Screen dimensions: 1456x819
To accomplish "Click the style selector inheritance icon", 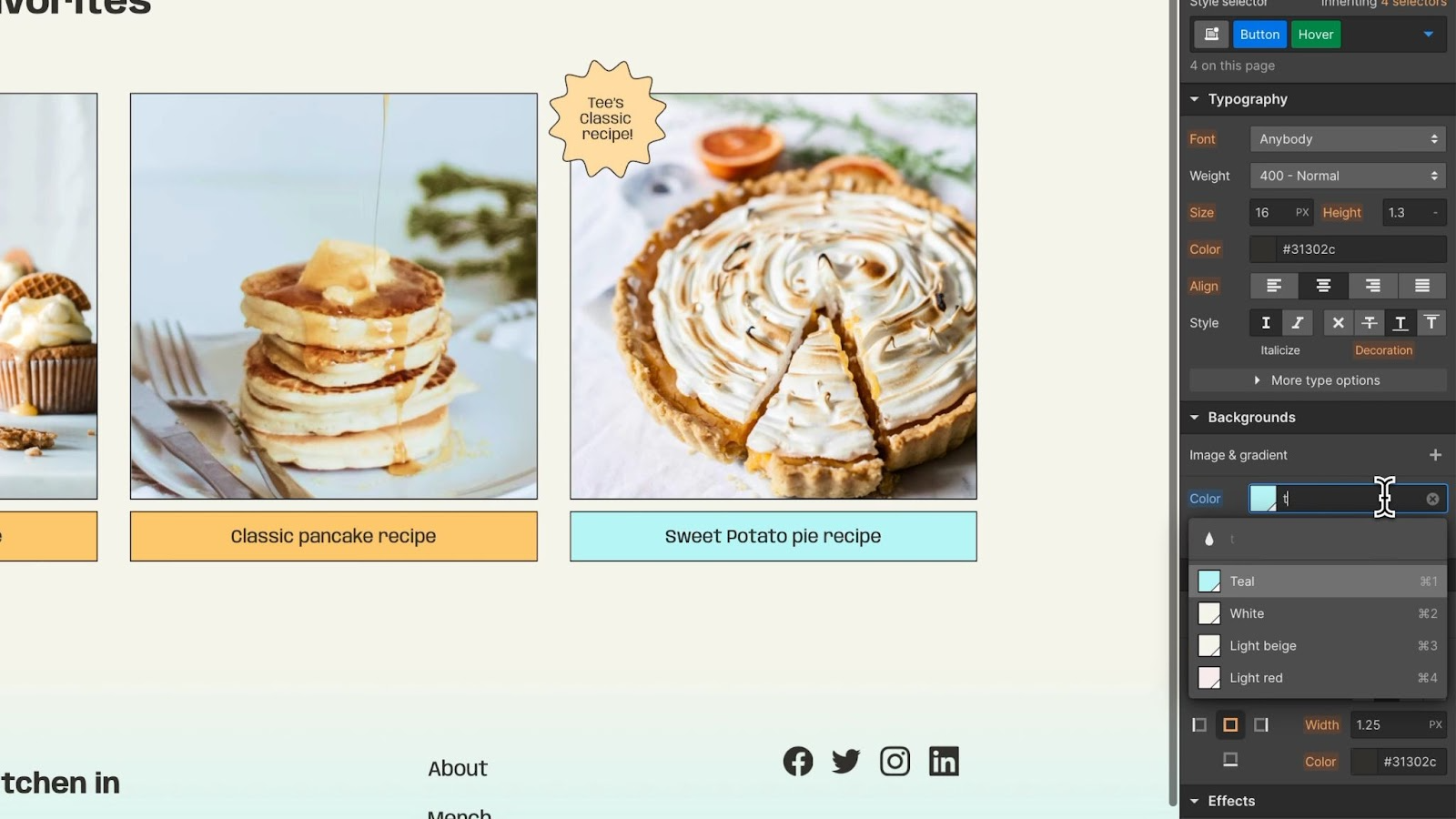I will point(1211,35).
